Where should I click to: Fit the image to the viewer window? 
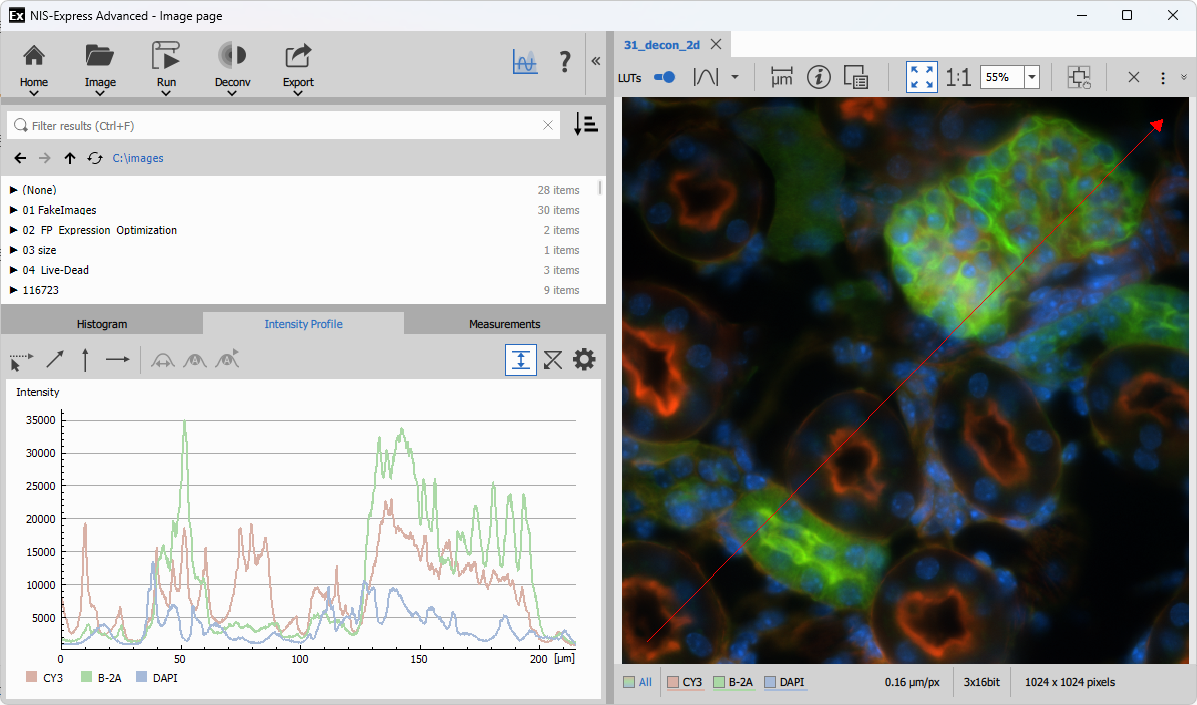(x=921, y=76)
